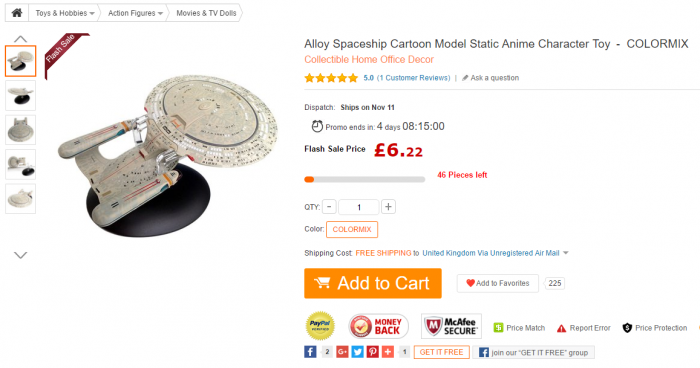Select the COLORMIX color option
This screenshot has height=368, width=700.
[x=352, y=229]
